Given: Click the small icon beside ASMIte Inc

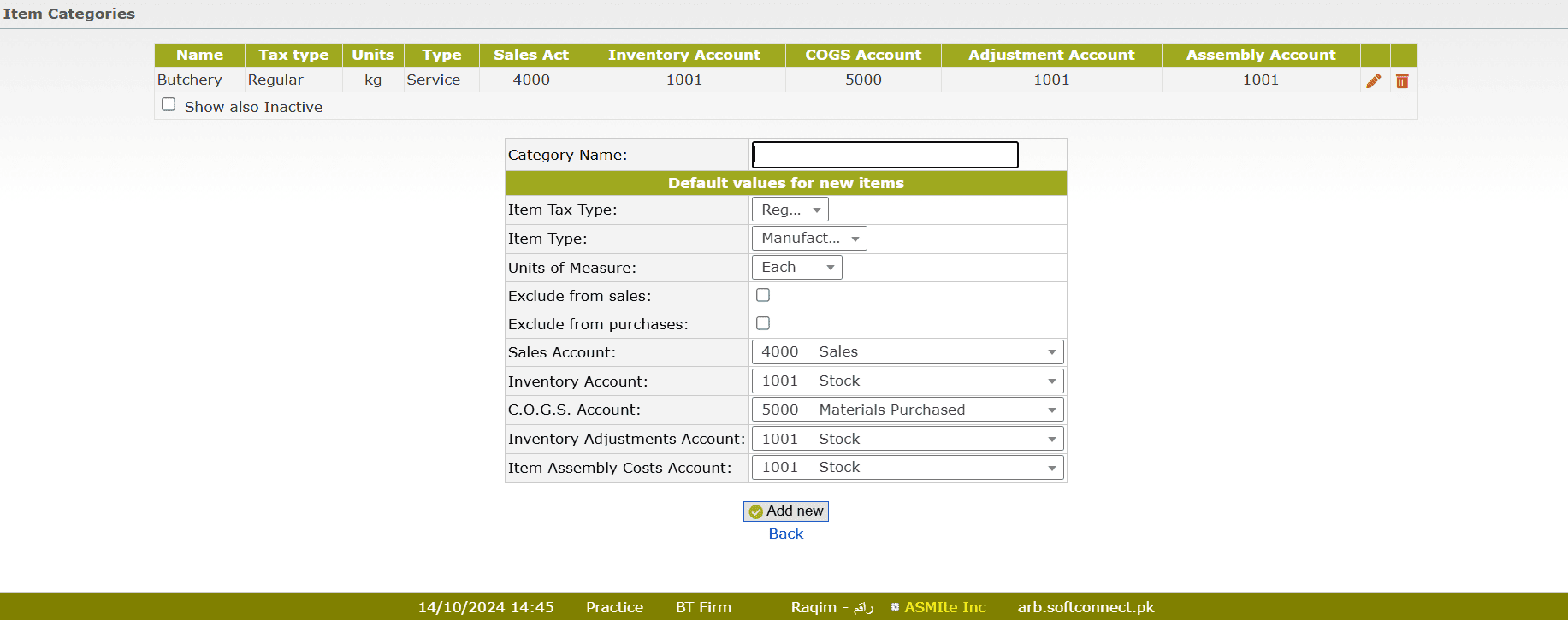Looking at the screenshot, I should click(x=895, y=607).
